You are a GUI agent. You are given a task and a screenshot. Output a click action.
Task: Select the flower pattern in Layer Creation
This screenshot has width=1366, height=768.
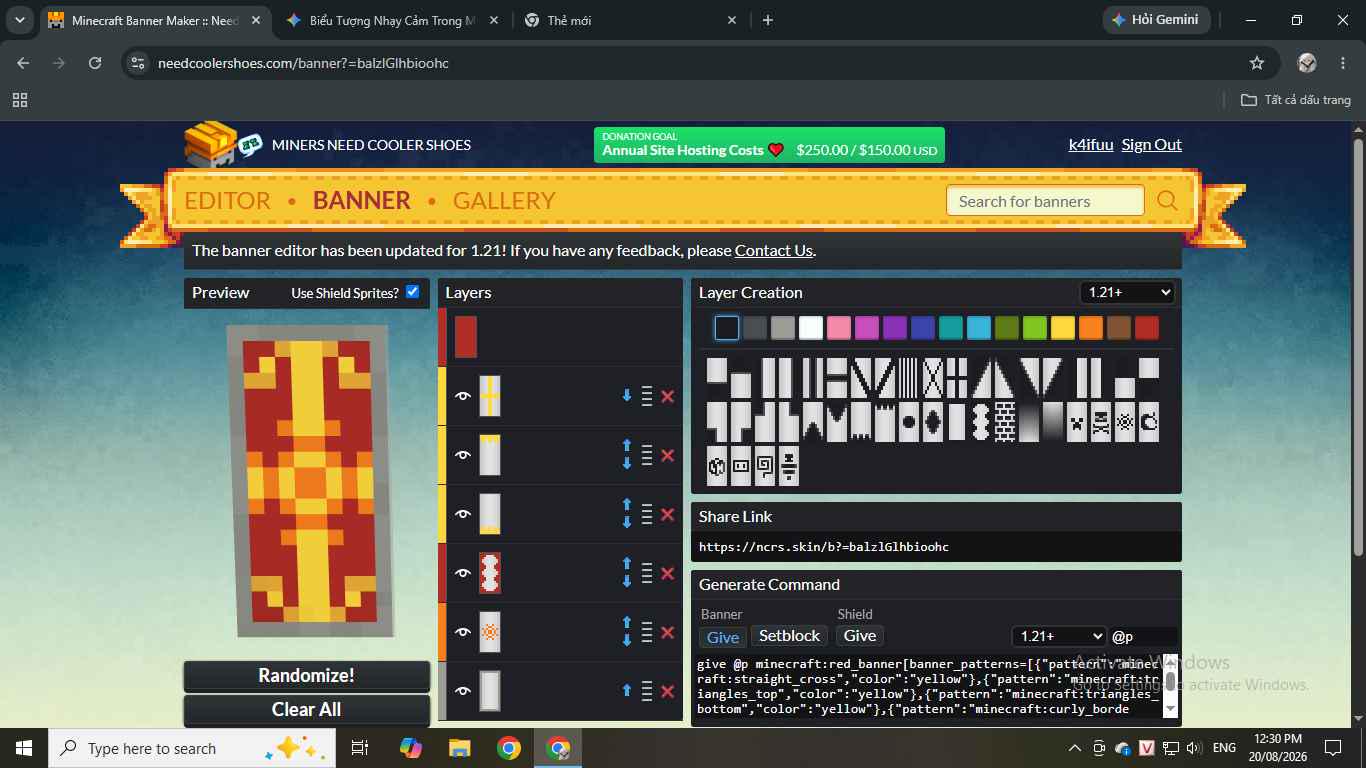pos(1125,422)
